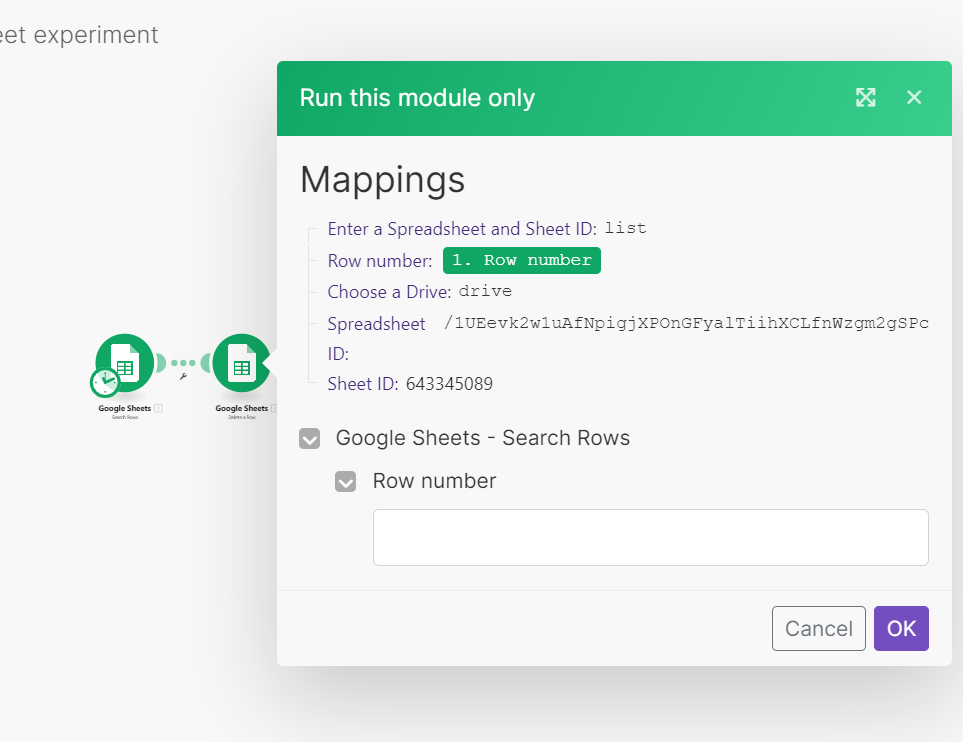This screenshot has height=742, width=963.
Task: Click the scenario title text at top-left
Action: point(78,35)
